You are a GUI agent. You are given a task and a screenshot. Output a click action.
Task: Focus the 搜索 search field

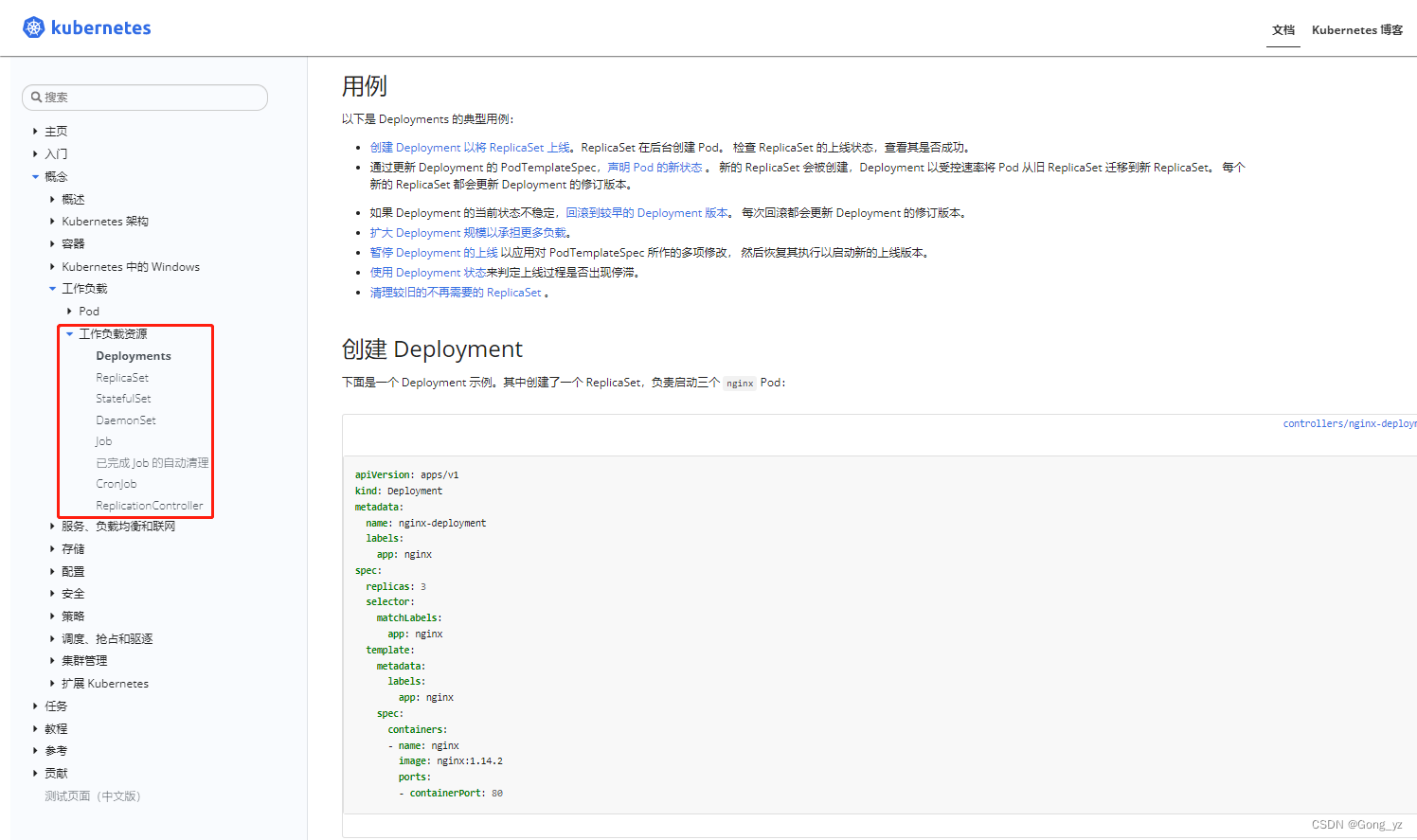(x=145, y=97)
